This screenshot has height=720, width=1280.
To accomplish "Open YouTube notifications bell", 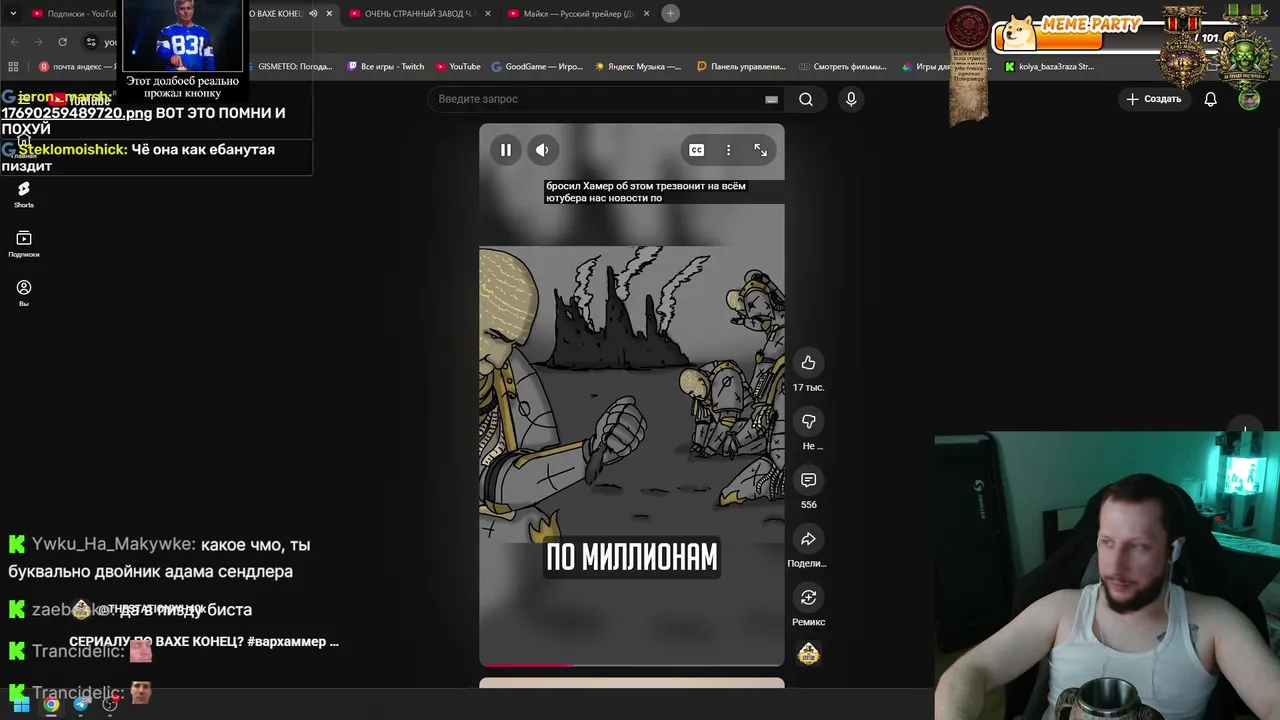I will tap(1210, 99).
